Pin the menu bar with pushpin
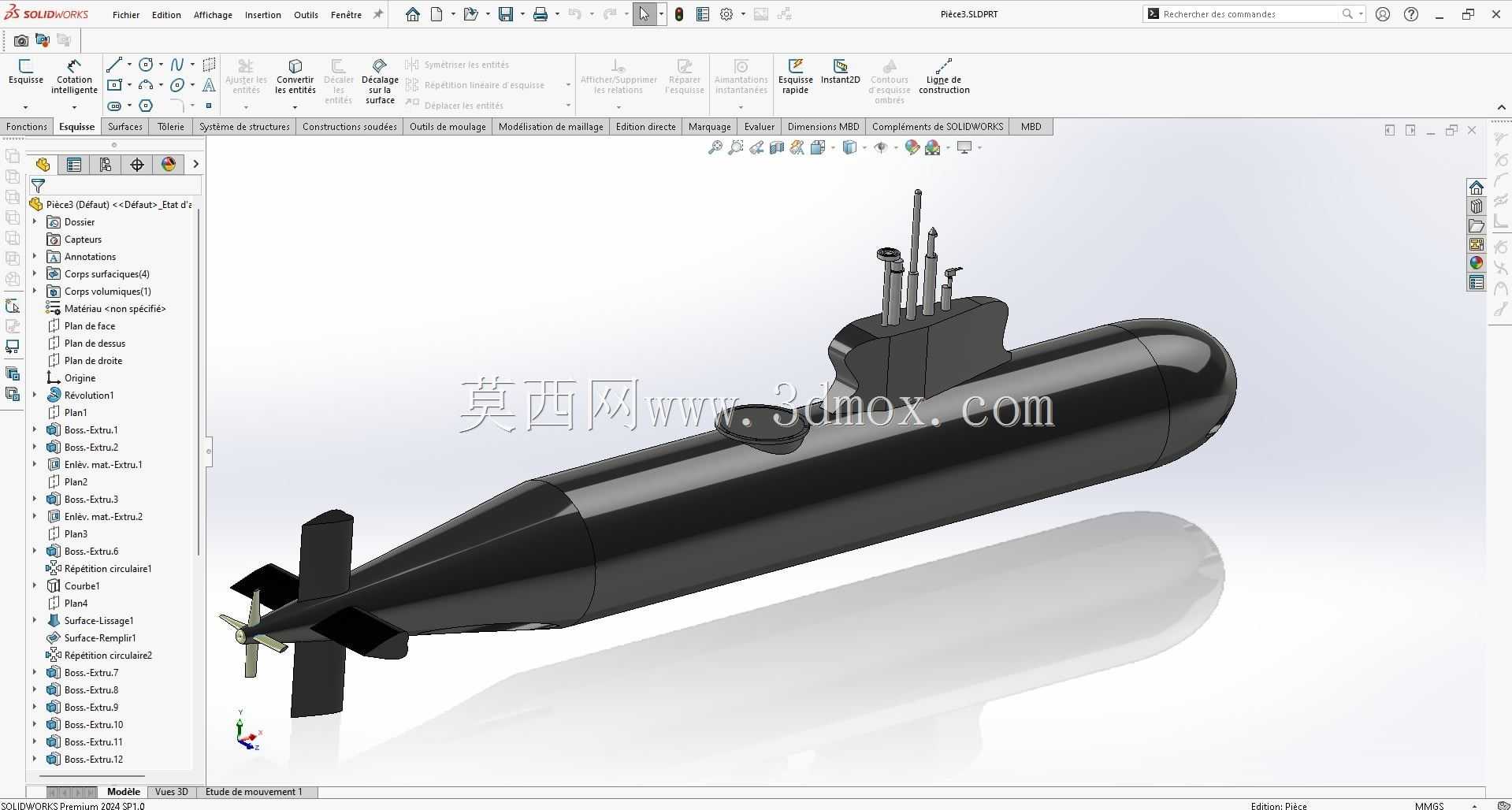This screenshot has height=810, width=1512. tap(378, 14)
